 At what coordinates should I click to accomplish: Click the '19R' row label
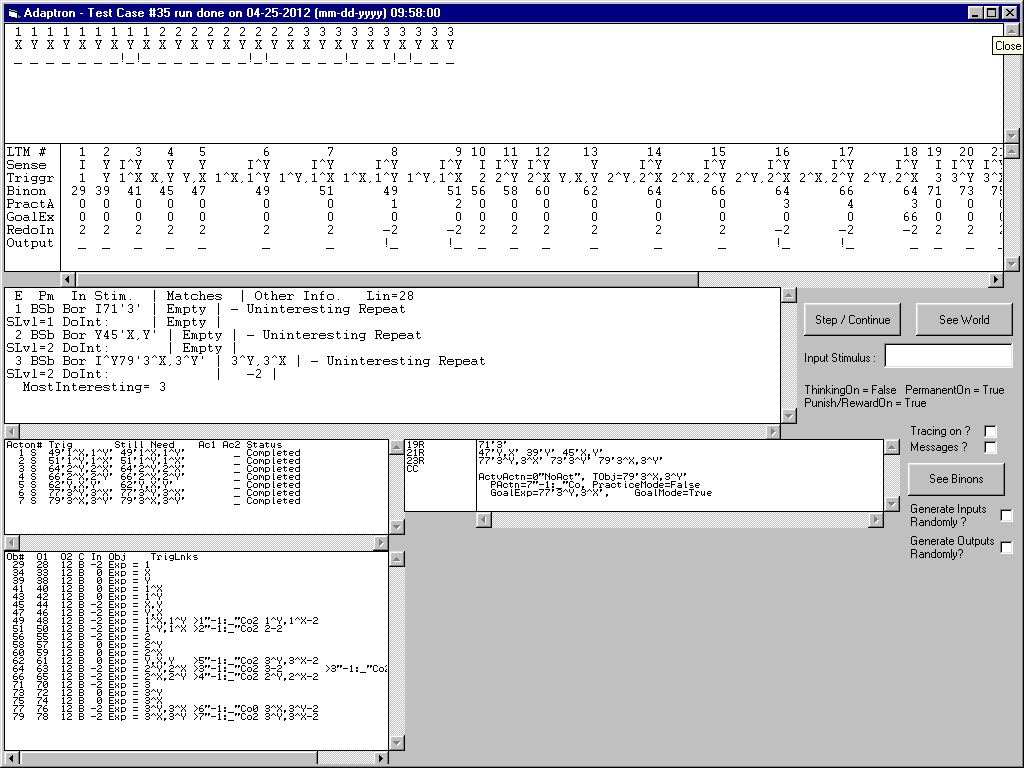click(415, 445)
